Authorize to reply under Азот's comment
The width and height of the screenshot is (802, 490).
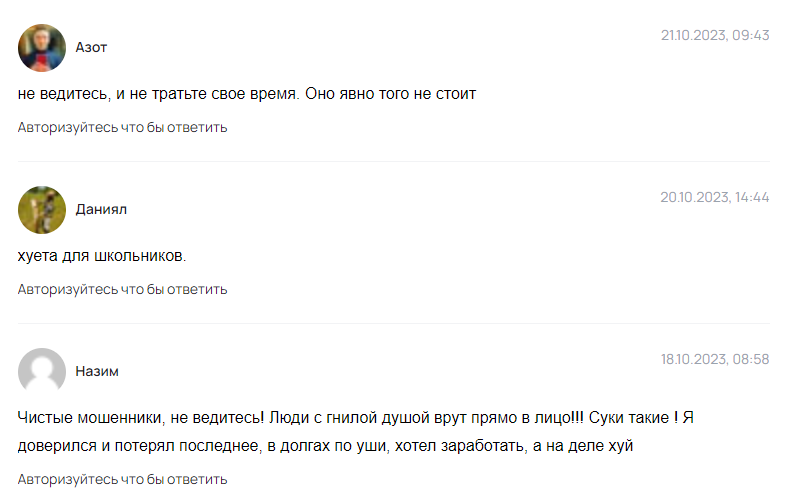122,127
